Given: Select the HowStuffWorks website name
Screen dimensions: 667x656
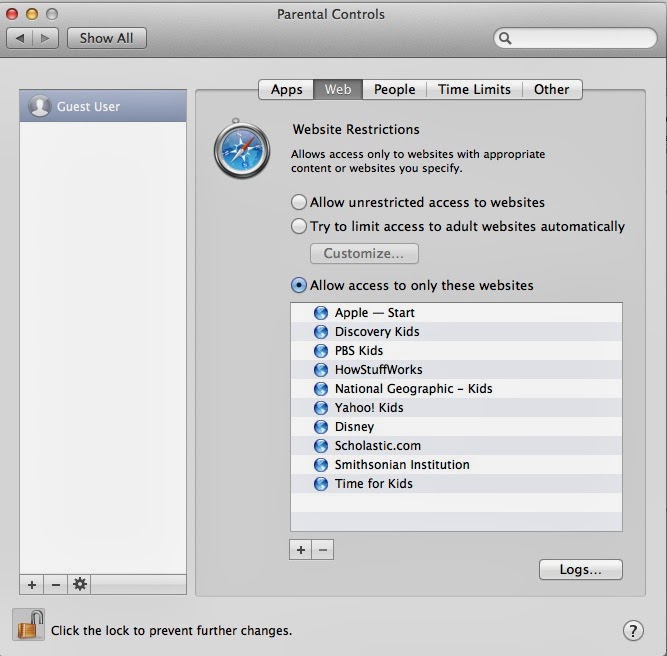Looking at the screenshot, I should 379,370.
